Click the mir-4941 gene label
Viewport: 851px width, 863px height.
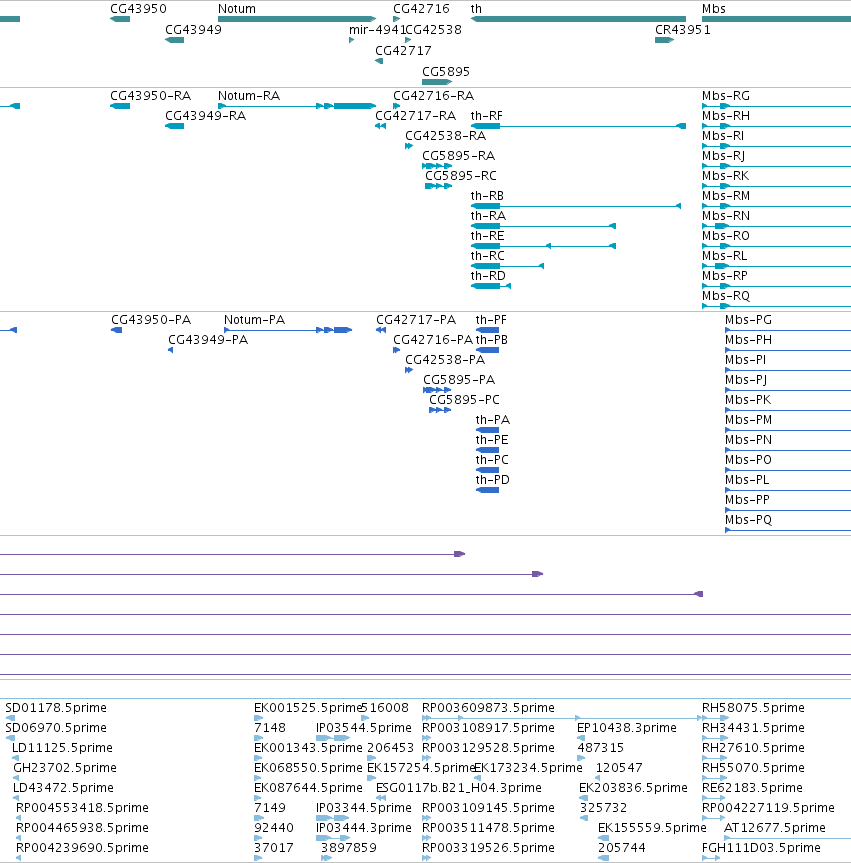pos(377,30)
